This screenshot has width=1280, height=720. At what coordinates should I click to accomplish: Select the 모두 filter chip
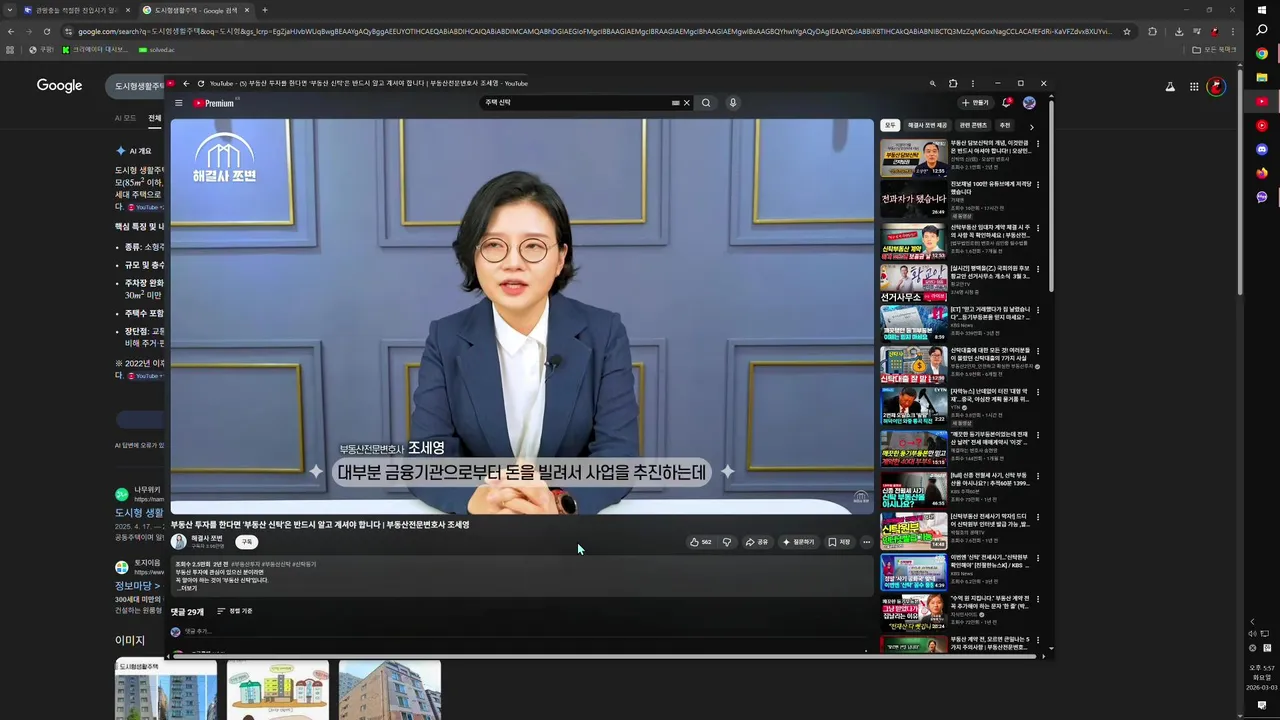tap(890, 126)
